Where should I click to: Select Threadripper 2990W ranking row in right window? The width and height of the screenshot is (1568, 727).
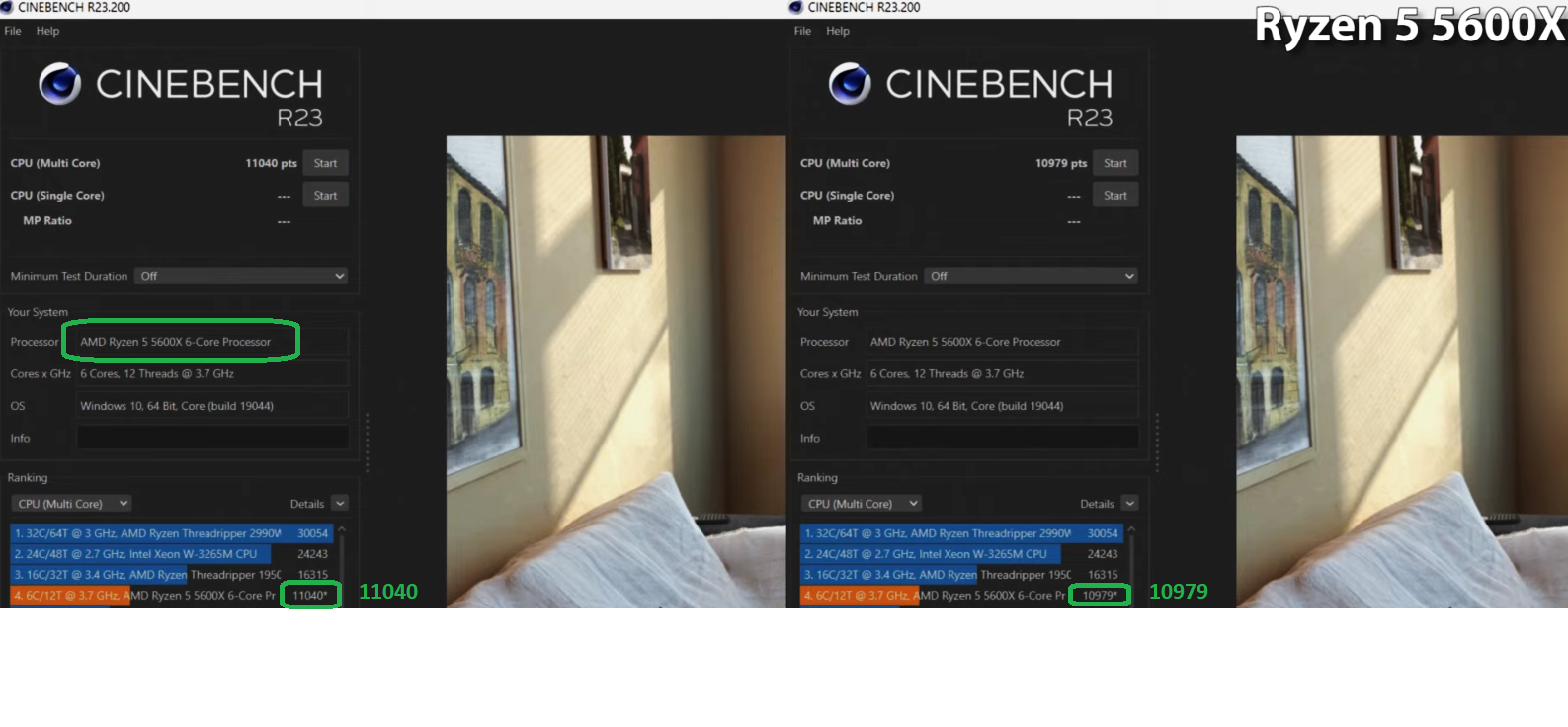tap(961, 533)
